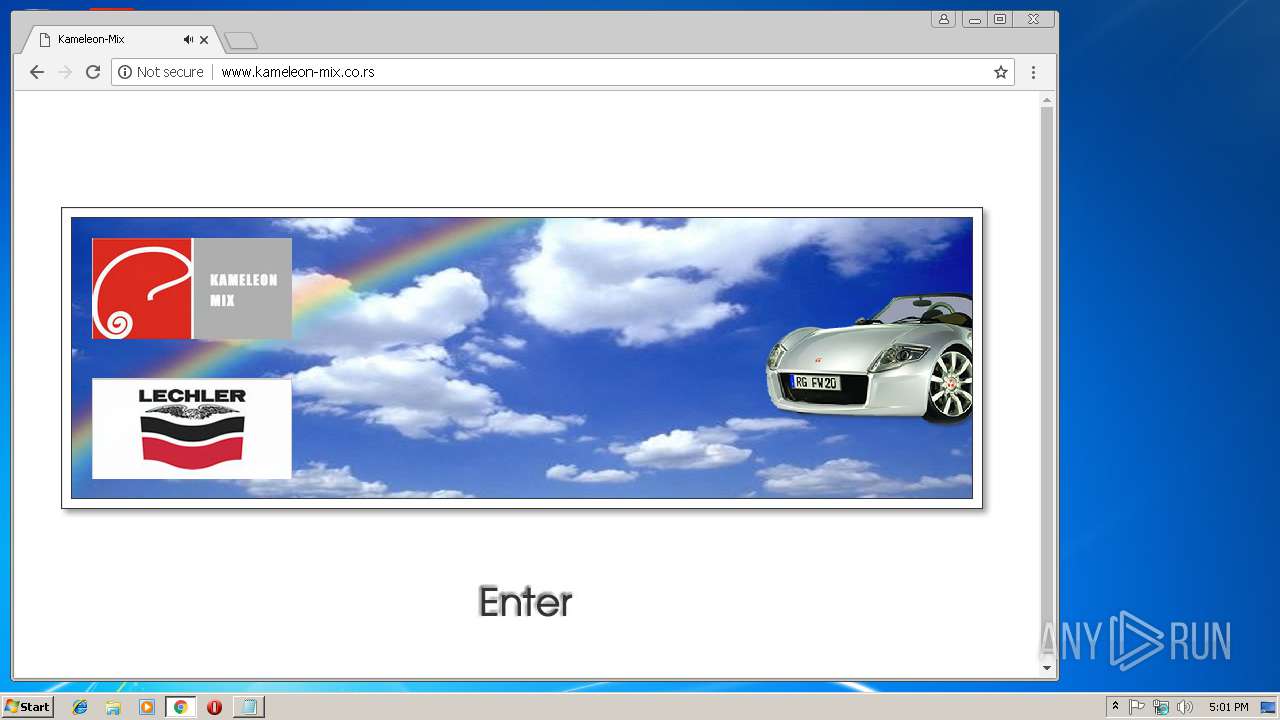Click the Kameleon Mix logo

click(x=192, y=288)
